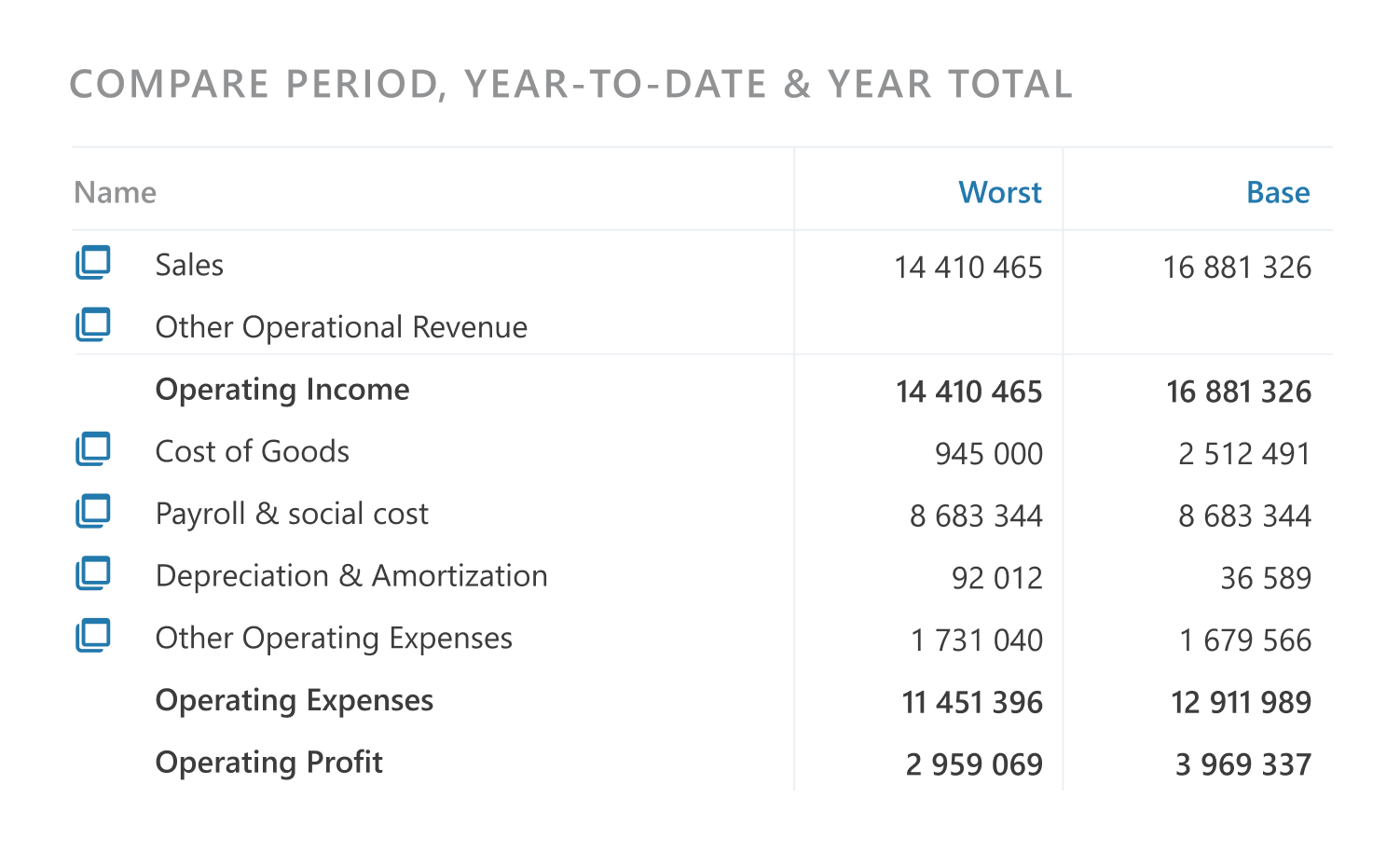Screen dimensions: 1400x853
Task: Click Worst Depreciation value 92 012
Action: 997,578
